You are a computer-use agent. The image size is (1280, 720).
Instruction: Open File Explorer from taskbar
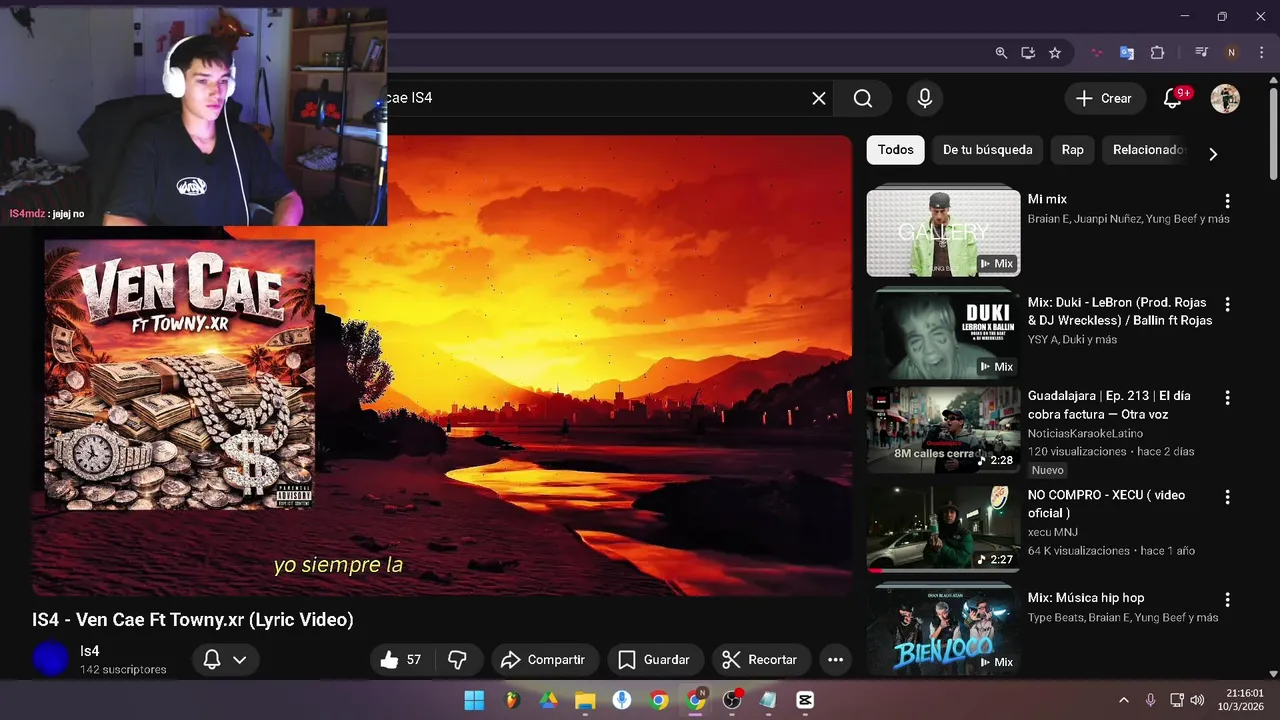click(585, 700)
